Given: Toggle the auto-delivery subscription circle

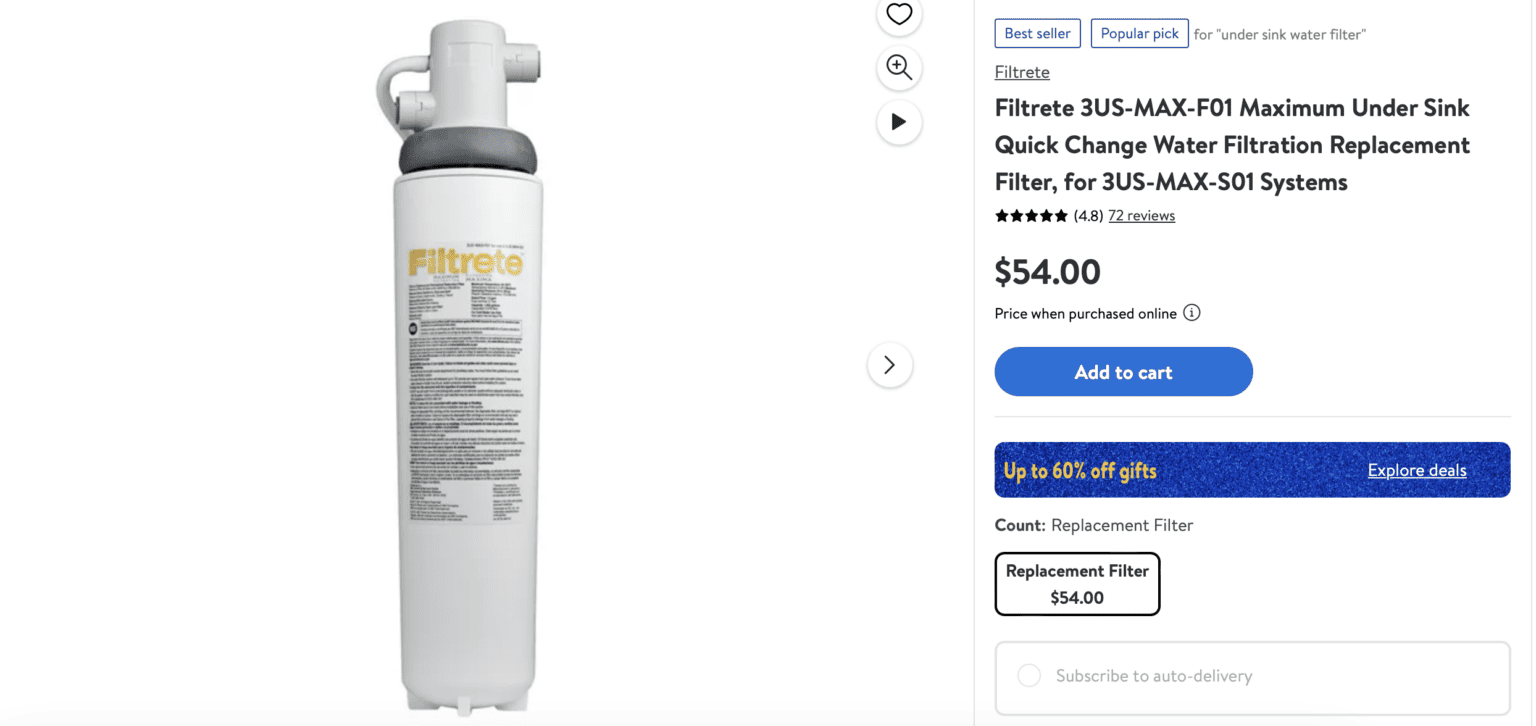Looking at the screenshot, I should [x=1028, y=676].
